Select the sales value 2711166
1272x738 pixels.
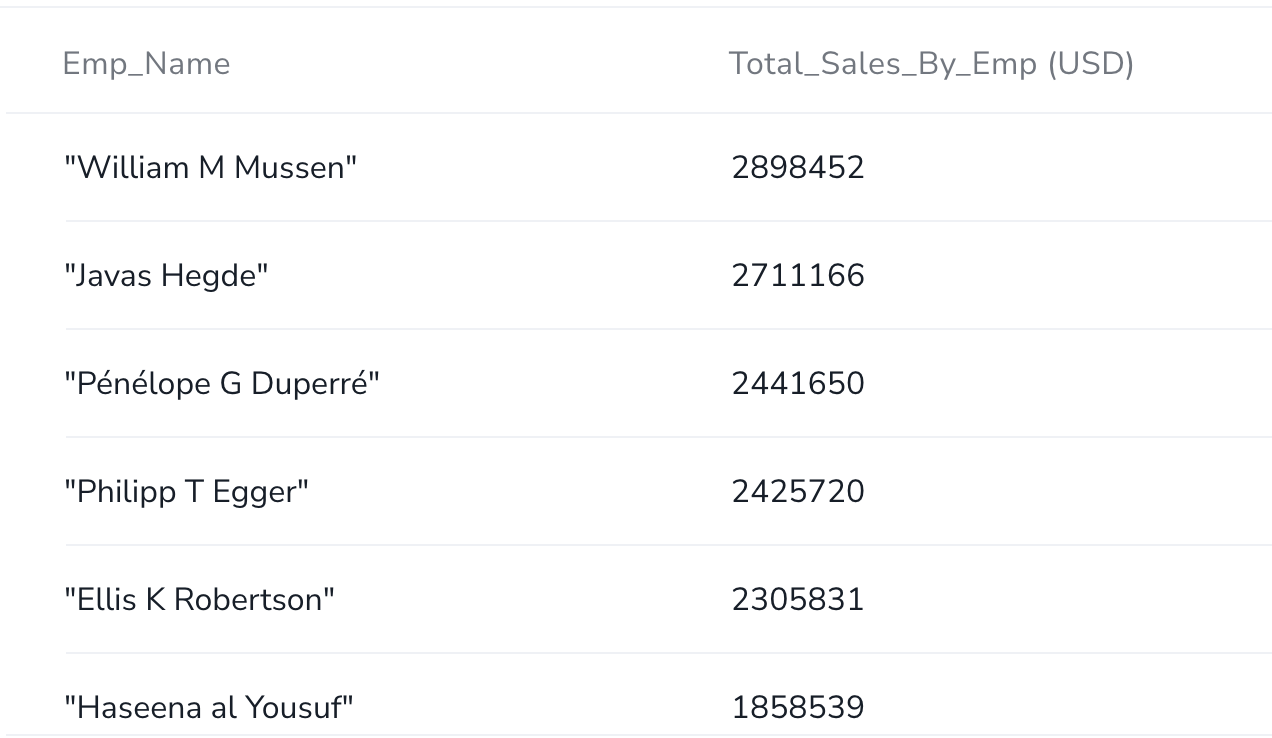[798, 275]
